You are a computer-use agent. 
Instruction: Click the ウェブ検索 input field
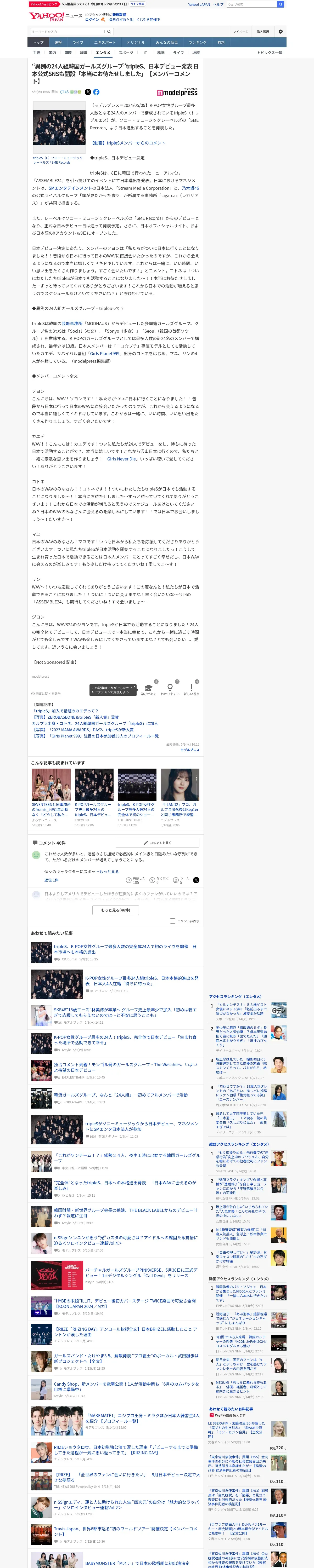coord(251,4)
